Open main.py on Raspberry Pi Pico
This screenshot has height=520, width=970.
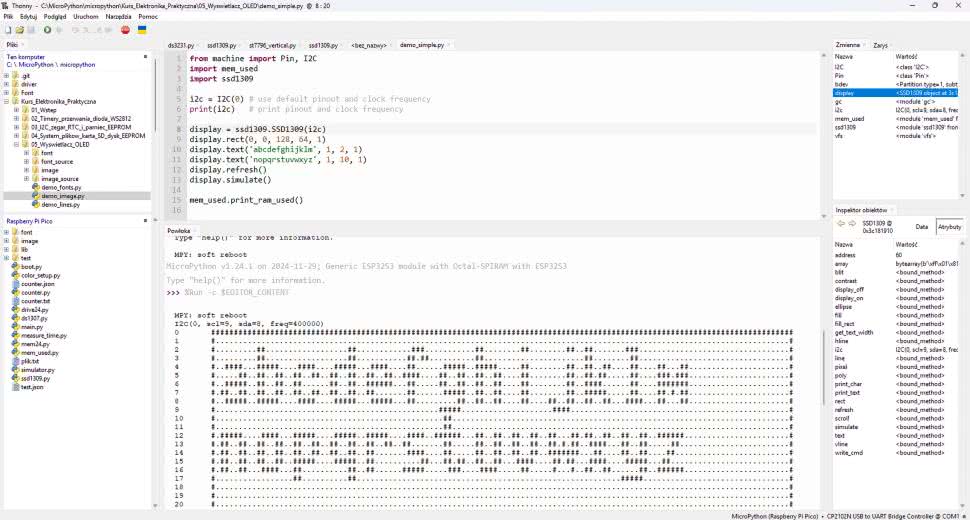pyautogui.click(x=32, y=327)
